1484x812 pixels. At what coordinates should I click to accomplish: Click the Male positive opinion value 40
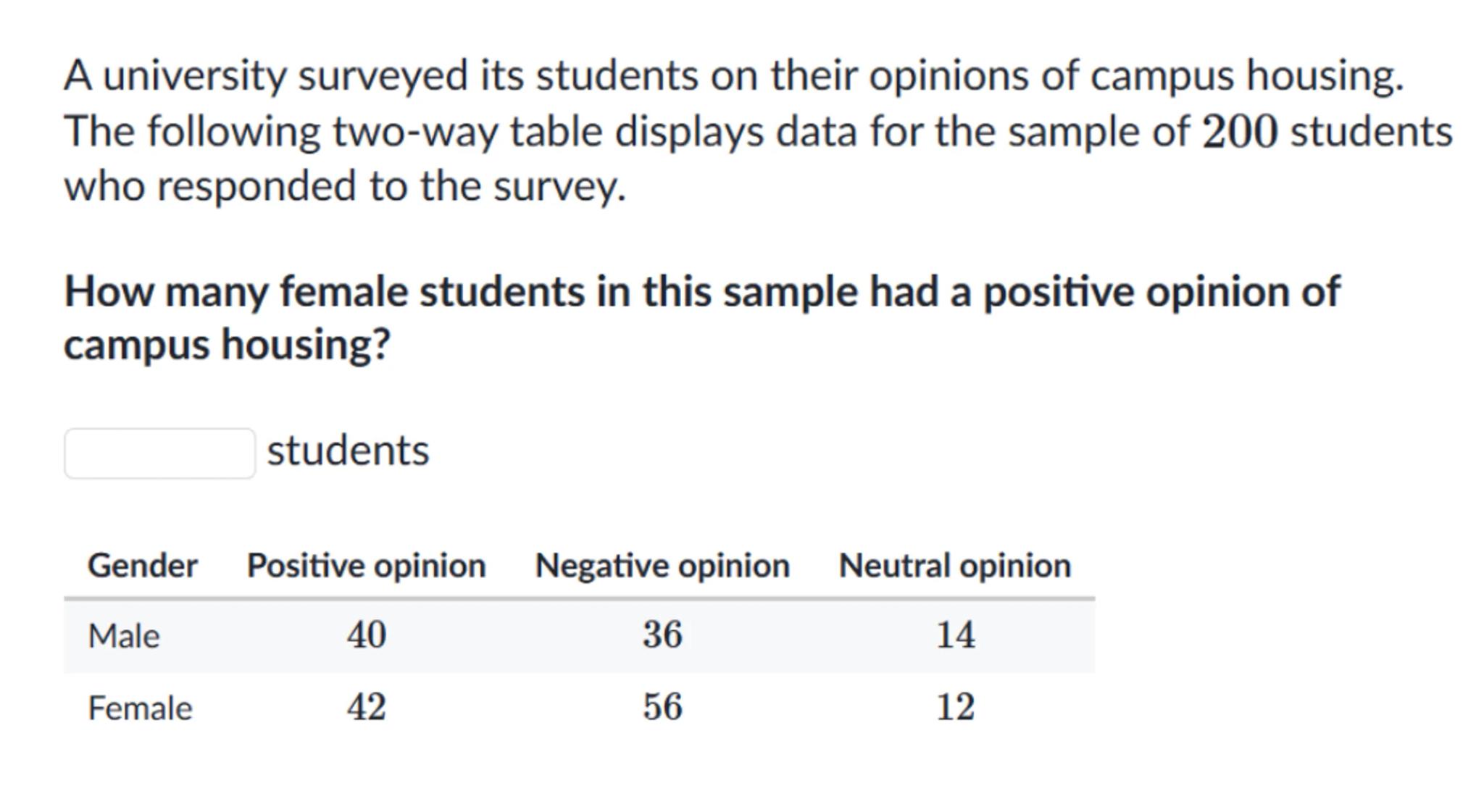[x=366, y=635]
